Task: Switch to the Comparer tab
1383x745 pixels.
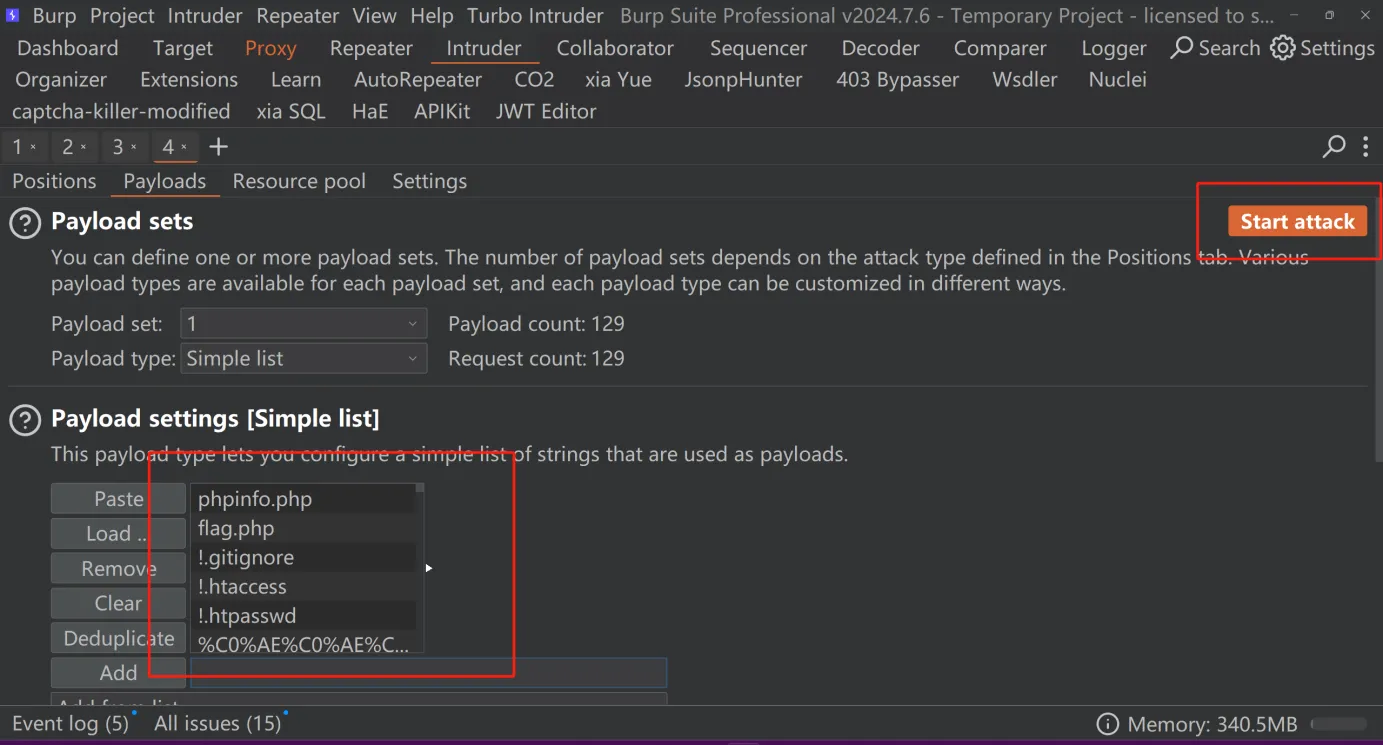Action: [1000, 48]
